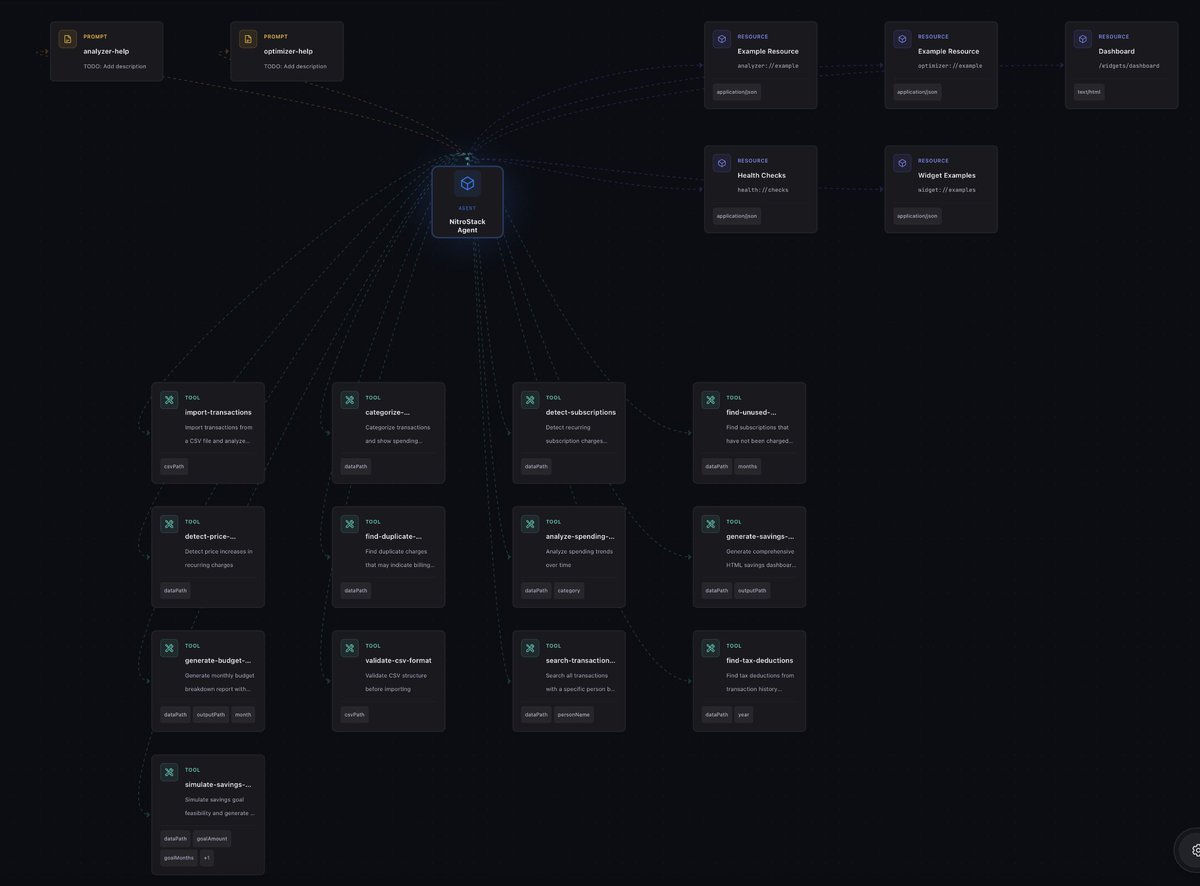
Task: Click the analyzer-help prompt document icon
Action: pyautogui.click(x=67, y=39)
